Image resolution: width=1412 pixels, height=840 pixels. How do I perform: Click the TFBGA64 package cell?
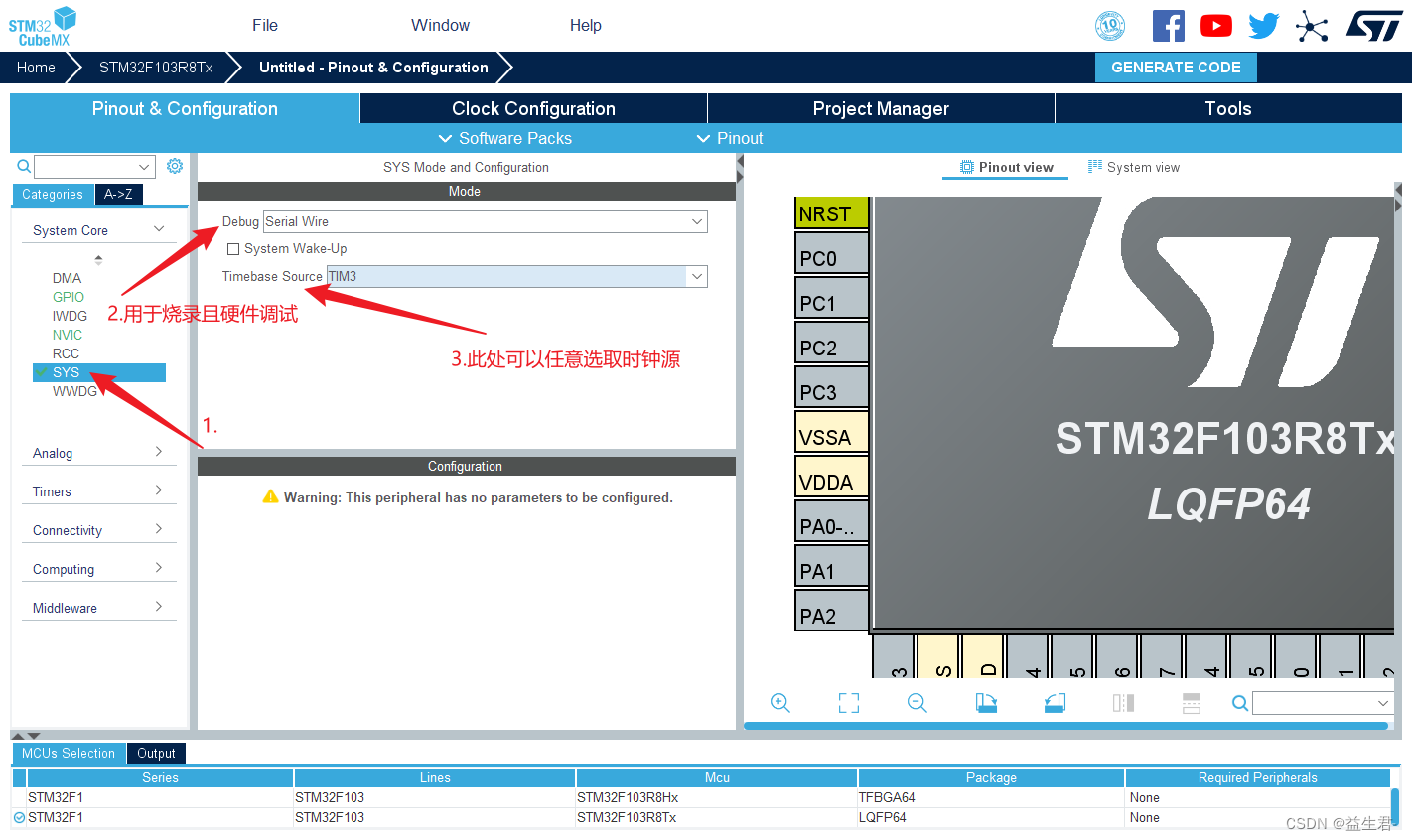pos(991,798)
